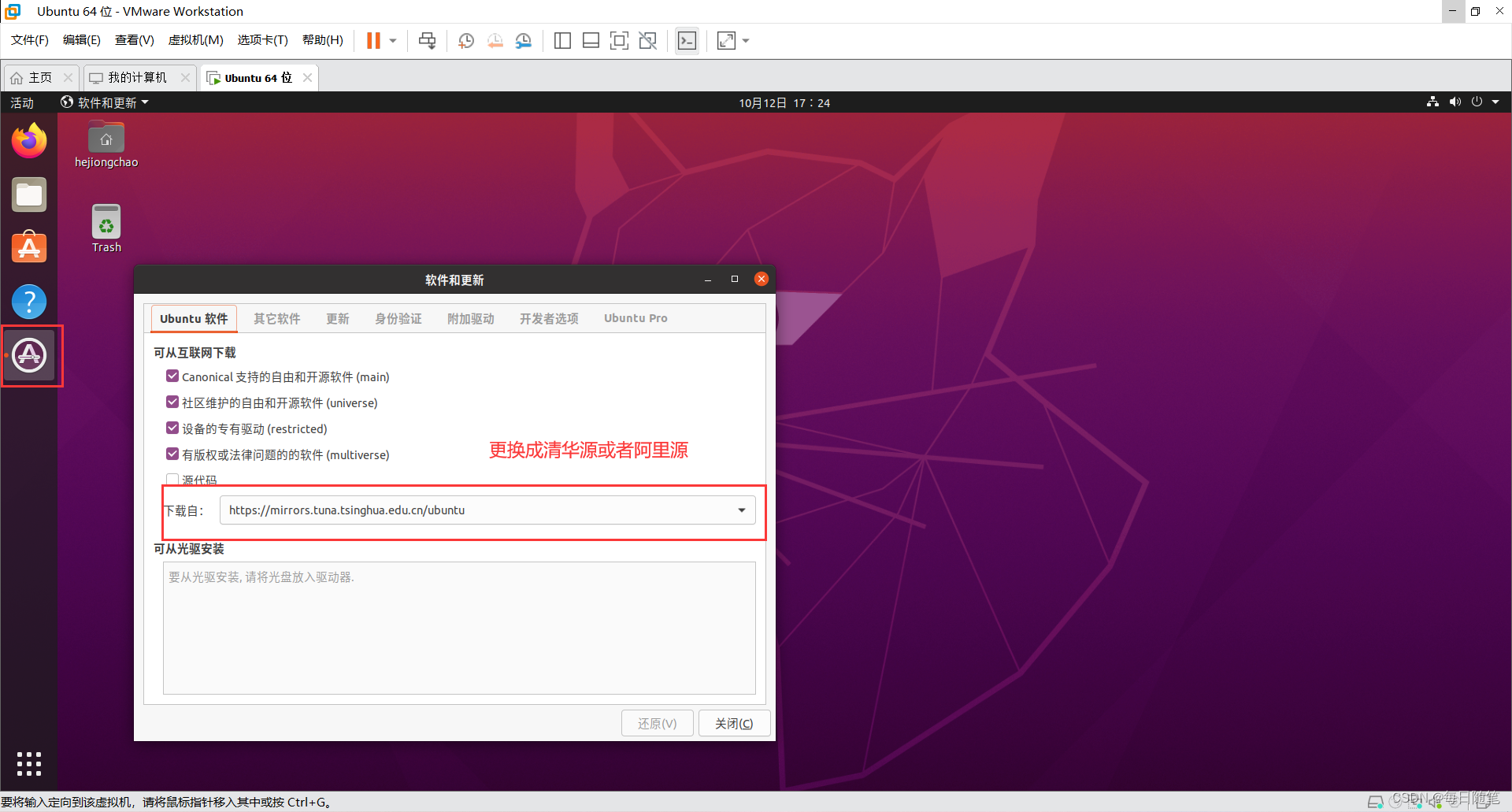Close the 主页 tab
This screenshot has width=1512, height=812.
coord(68,77)
